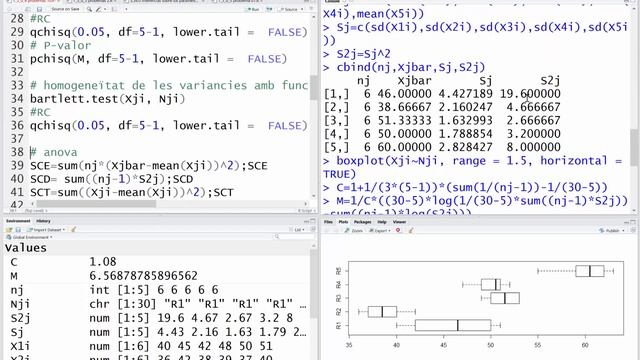Viewport: 640px width, 360px height.
Task: Select the M value row in Environment
Action: pyautogui.click(x=157, y=276)
